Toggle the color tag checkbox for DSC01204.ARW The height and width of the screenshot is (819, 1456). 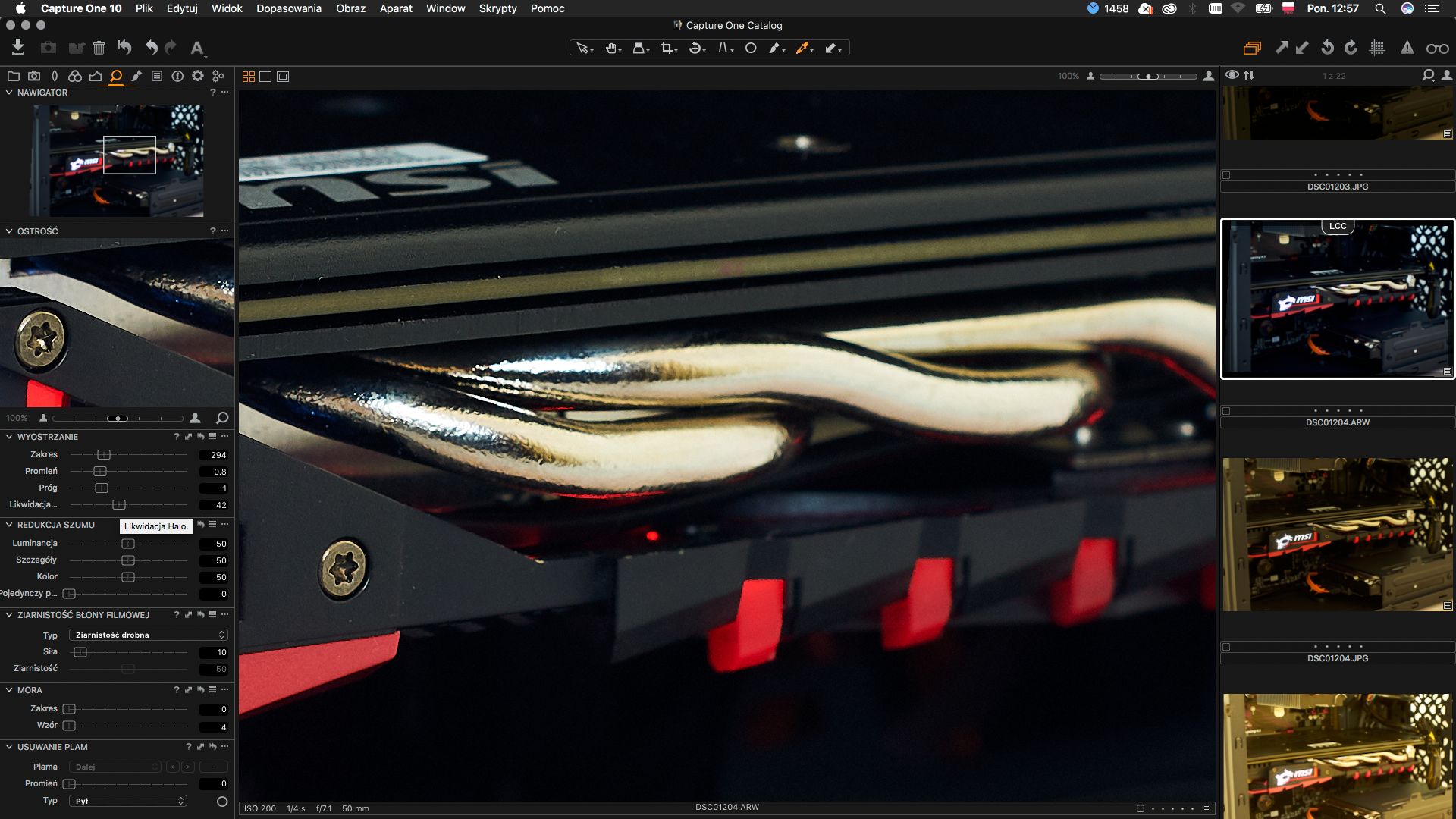(1226, 411)
